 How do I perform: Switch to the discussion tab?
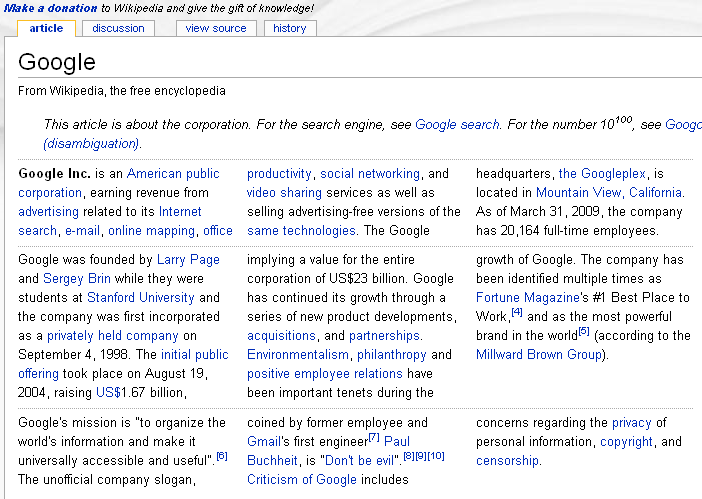tap(118, 28)
